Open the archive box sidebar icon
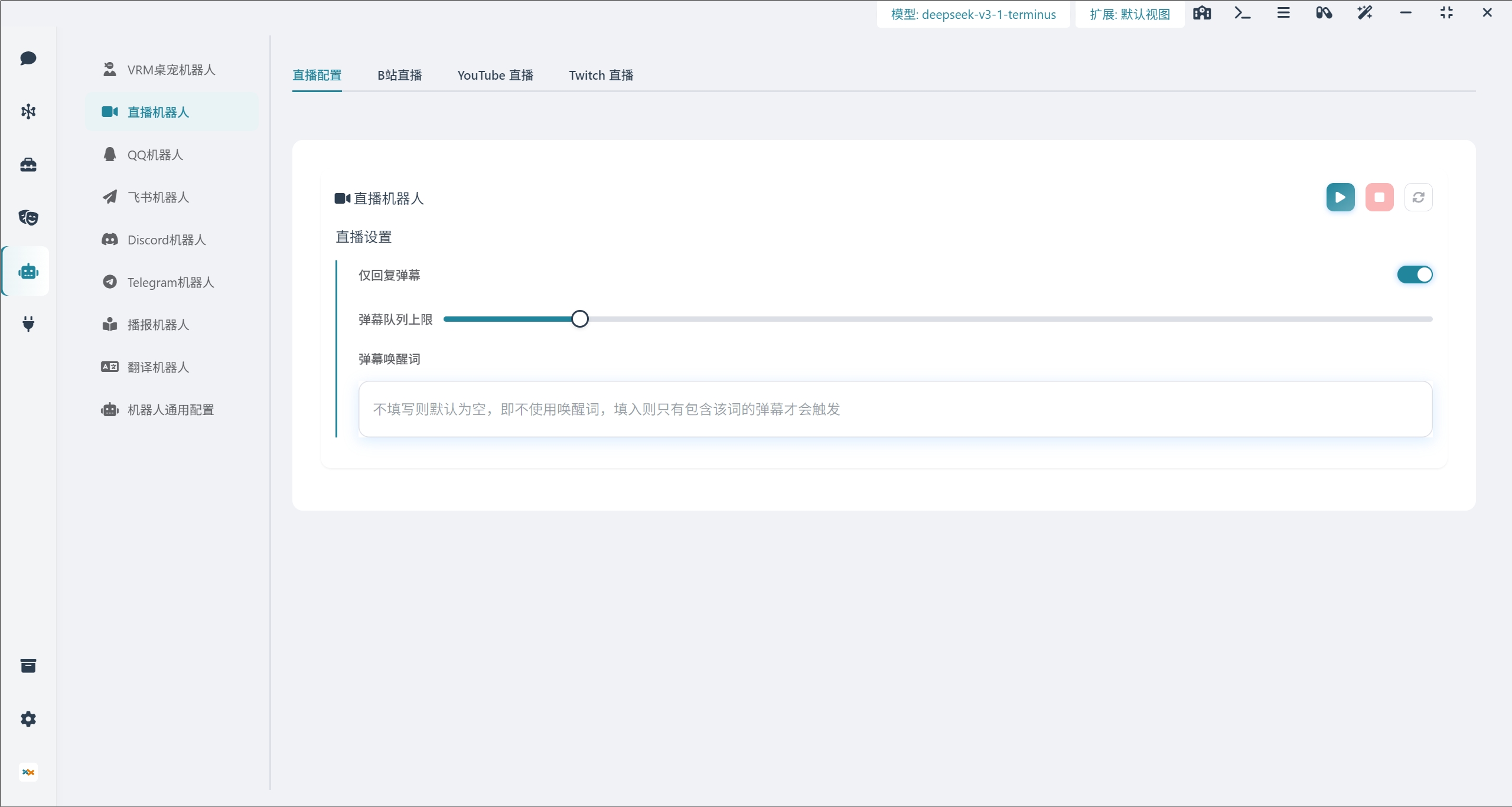The width and height of the screenshot is (1512, 807). [x=28, y=666]
